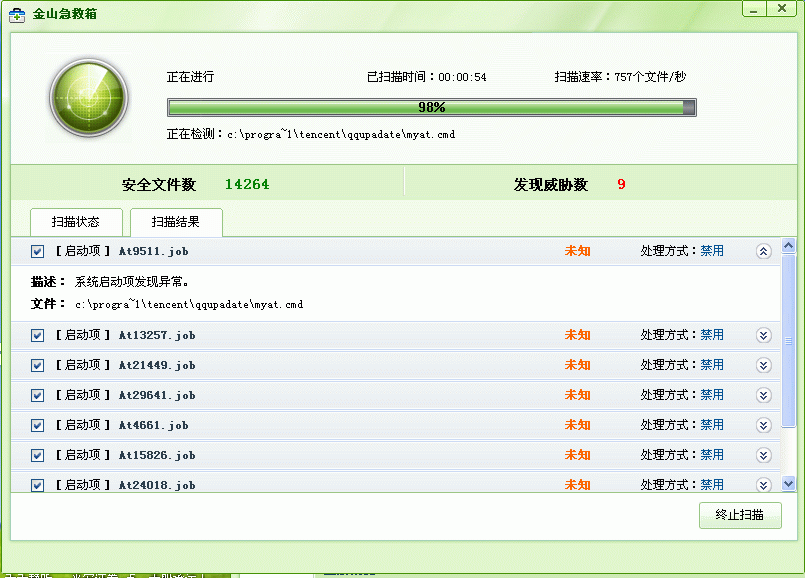Switch to the 扫描状态 tab
This screenshot has width=805, height=578.
[x=76, y=222]
